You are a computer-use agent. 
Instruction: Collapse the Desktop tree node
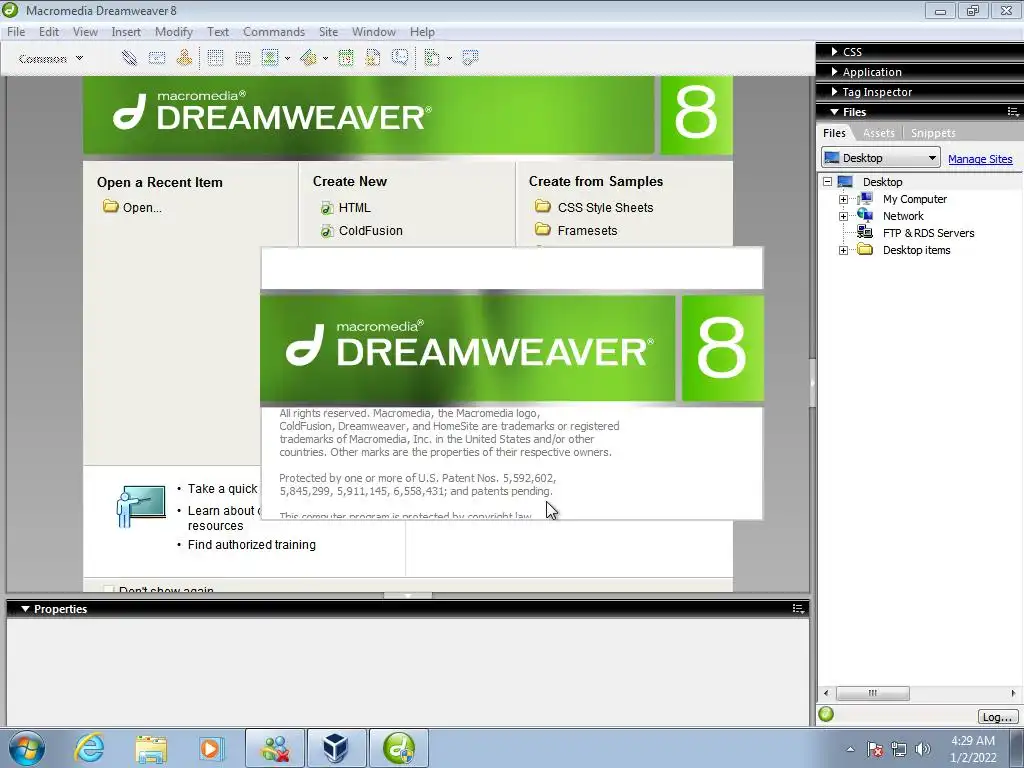pos(827,182)
